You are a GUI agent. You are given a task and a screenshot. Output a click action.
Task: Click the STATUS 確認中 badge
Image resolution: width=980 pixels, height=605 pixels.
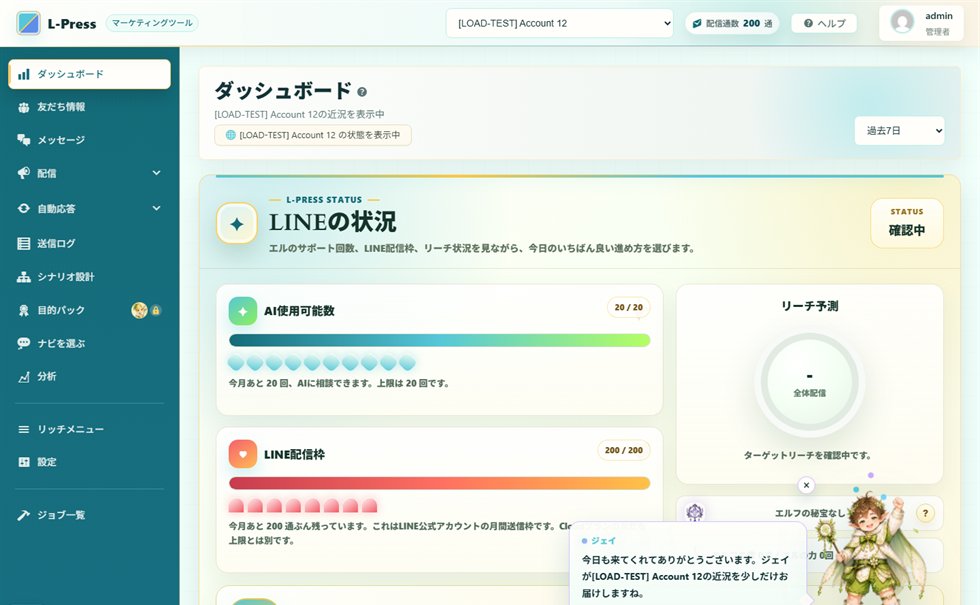coord(907,223)
